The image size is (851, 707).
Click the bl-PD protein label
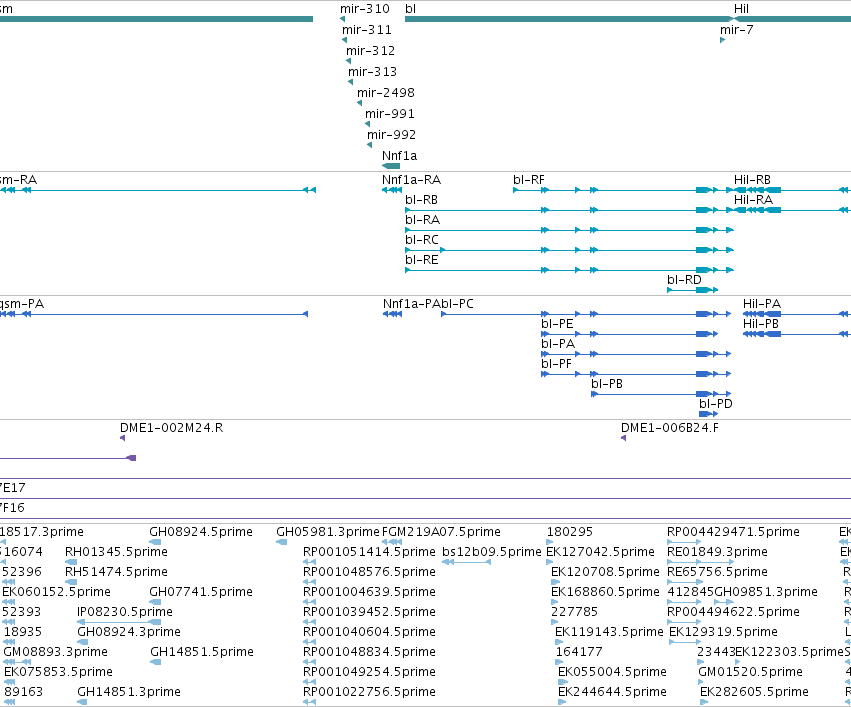[716, 404]
